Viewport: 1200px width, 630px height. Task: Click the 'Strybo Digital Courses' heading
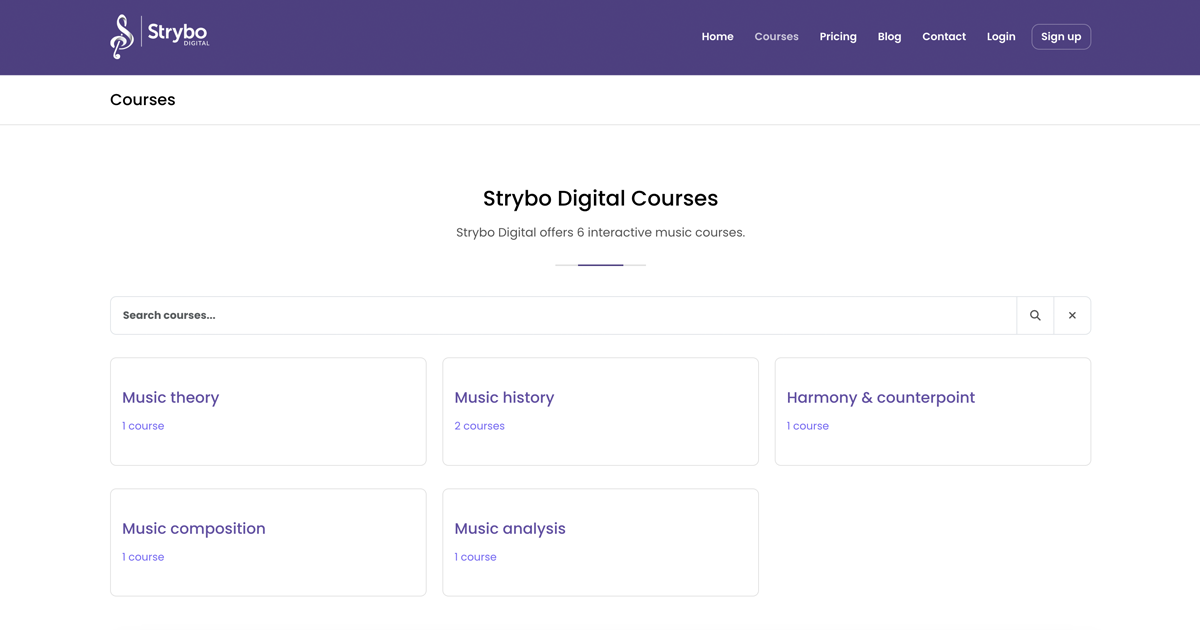coord(600,198)
